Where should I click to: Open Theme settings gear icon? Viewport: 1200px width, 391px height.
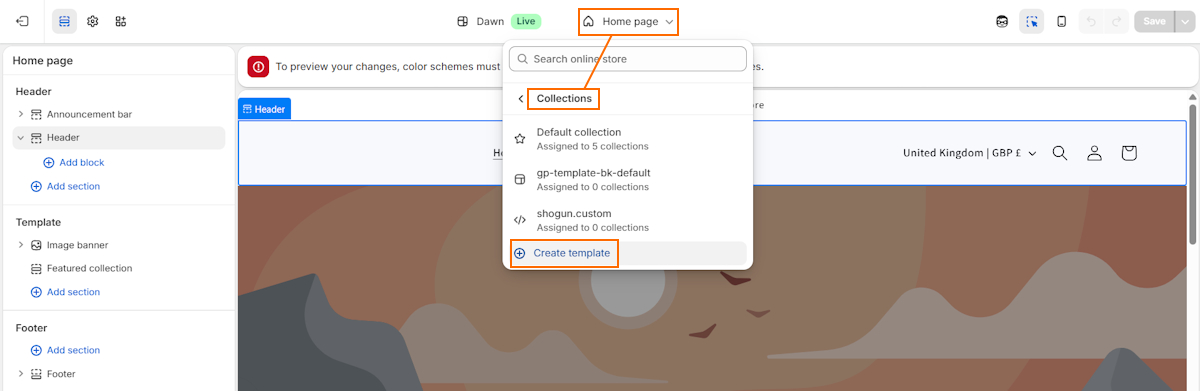point(92,21)
